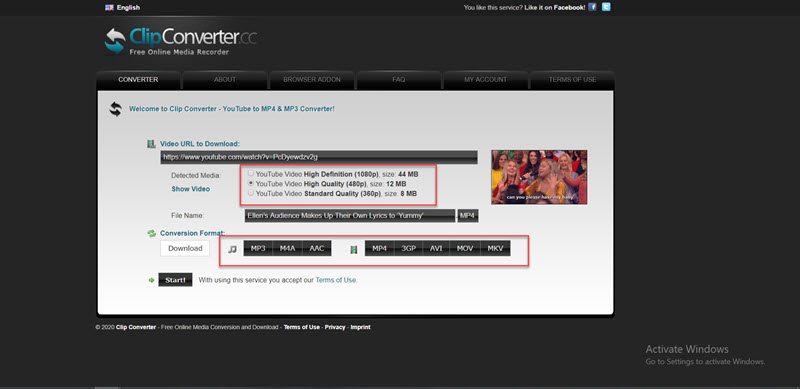Choose 3GP conversion format
Image resolution: width=800 pixels, height=389 pixels.
point(409,249)
